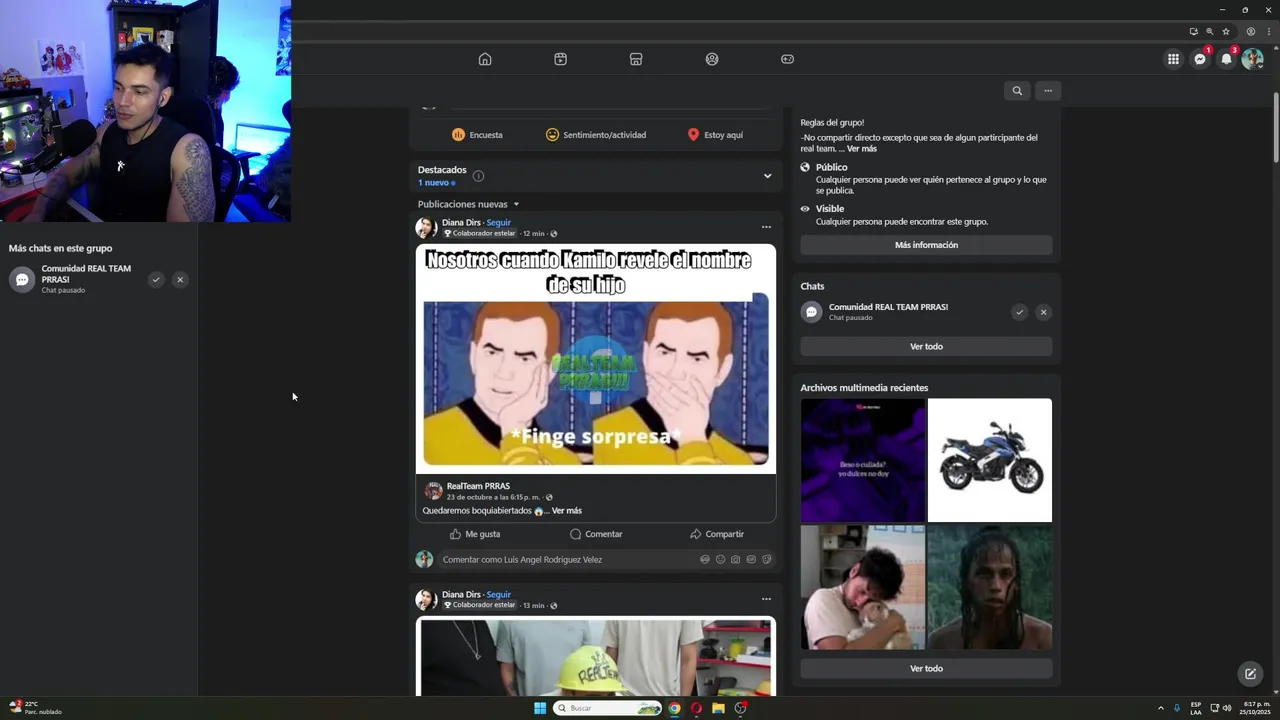This screenshot has height=720, width=1280.
Task: Expand group rules with Ver más
Action: pyautogui.click(x=862, y=149)
